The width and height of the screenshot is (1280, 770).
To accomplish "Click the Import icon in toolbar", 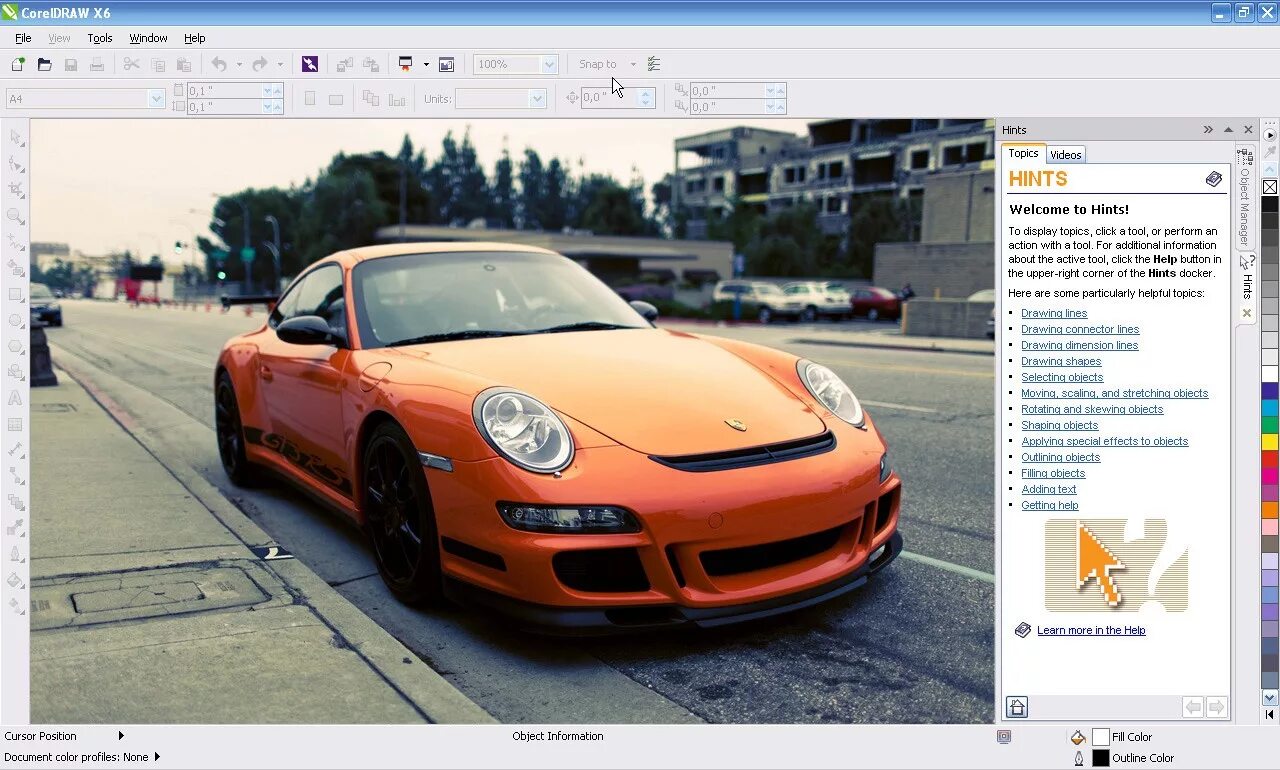I will 344,64.
